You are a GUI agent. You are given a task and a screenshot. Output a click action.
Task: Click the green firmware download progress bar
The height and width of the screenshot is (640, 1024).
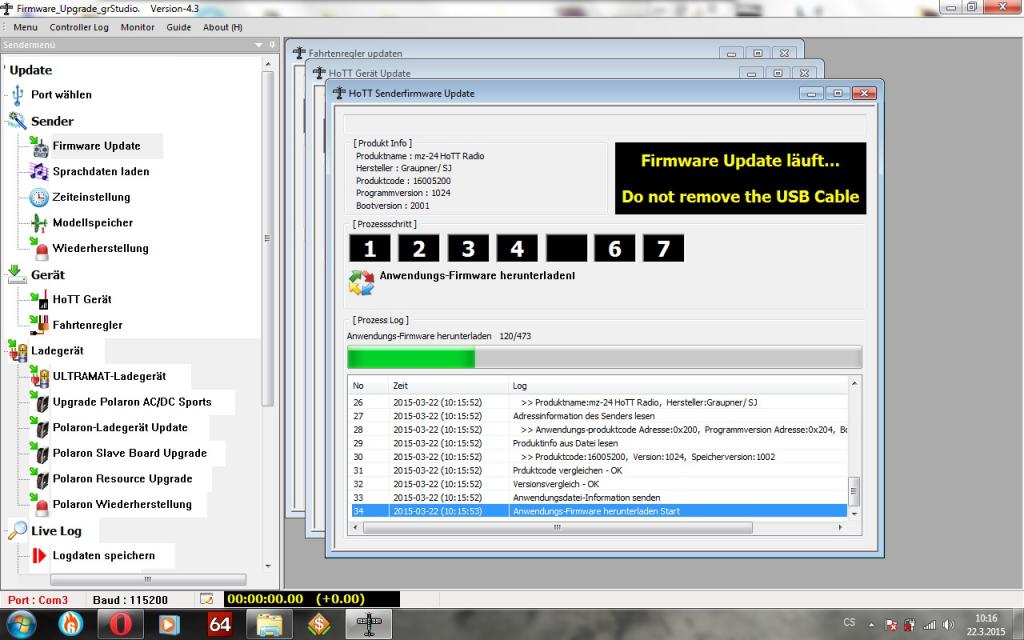(x=411, y=358)
